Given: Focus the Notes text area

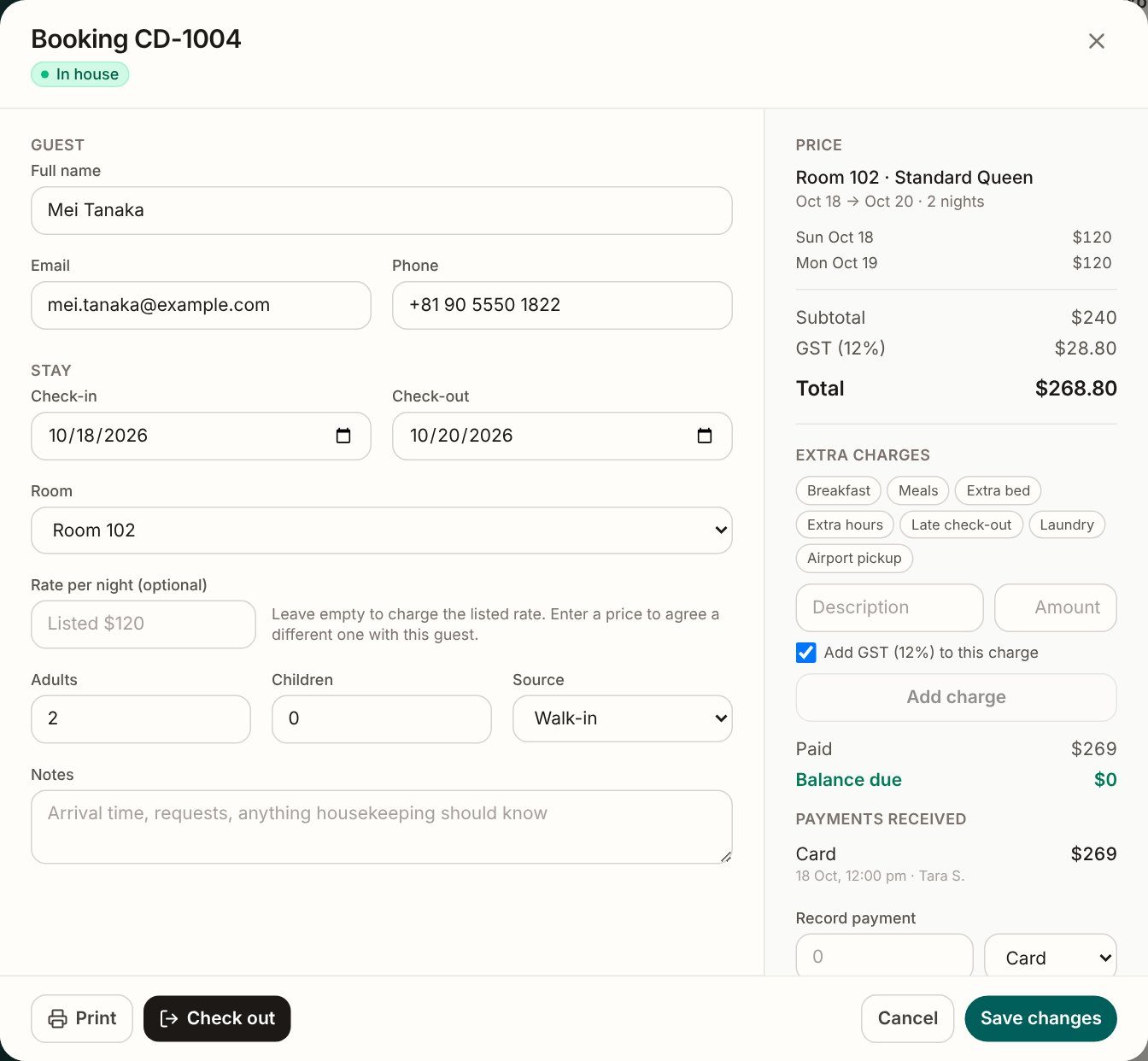Looking at the screenshot, I should pyautogui.click(x=382, y=827).
